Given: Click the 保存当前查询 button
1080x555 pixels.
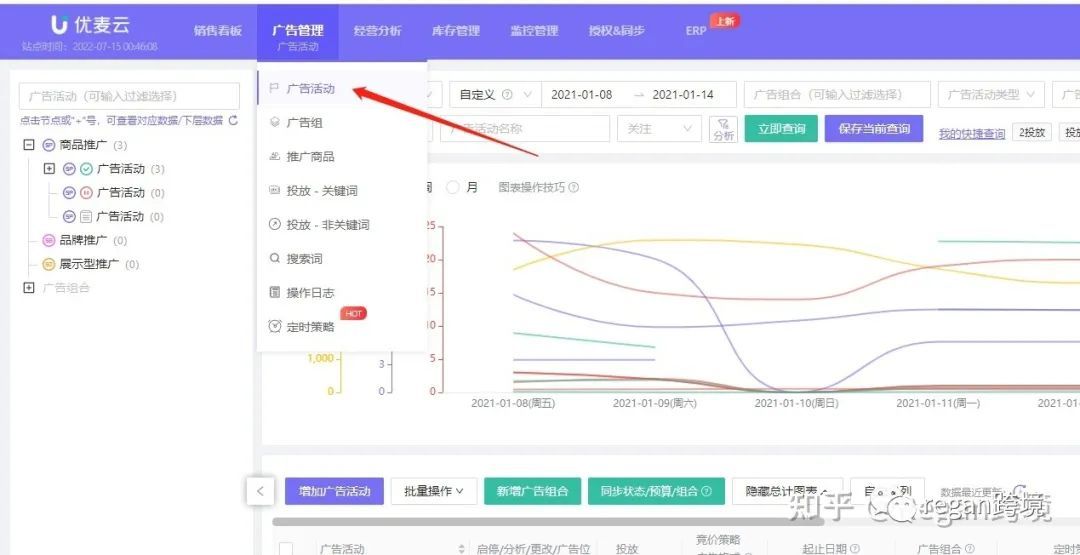Looking at the screenshot, I should pyautogui.click(x=874, y=129).
